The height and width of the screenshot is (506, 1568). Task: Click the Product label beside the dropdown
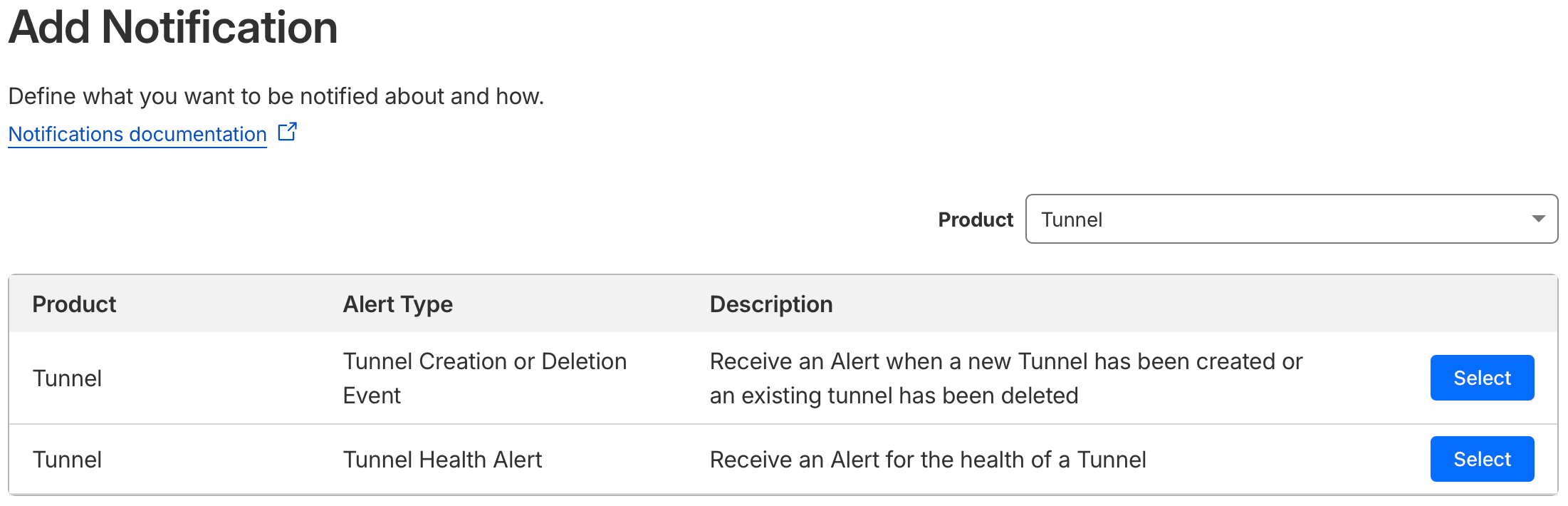click(x=975, y=220)
